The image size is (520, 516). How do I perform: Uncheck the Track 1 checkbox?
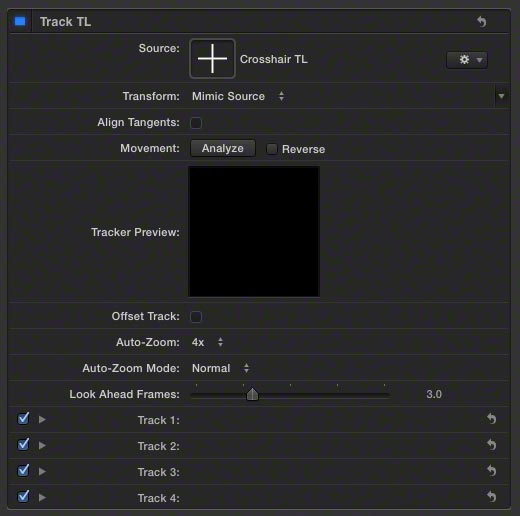pyautogui.click(x=23, y=419)
